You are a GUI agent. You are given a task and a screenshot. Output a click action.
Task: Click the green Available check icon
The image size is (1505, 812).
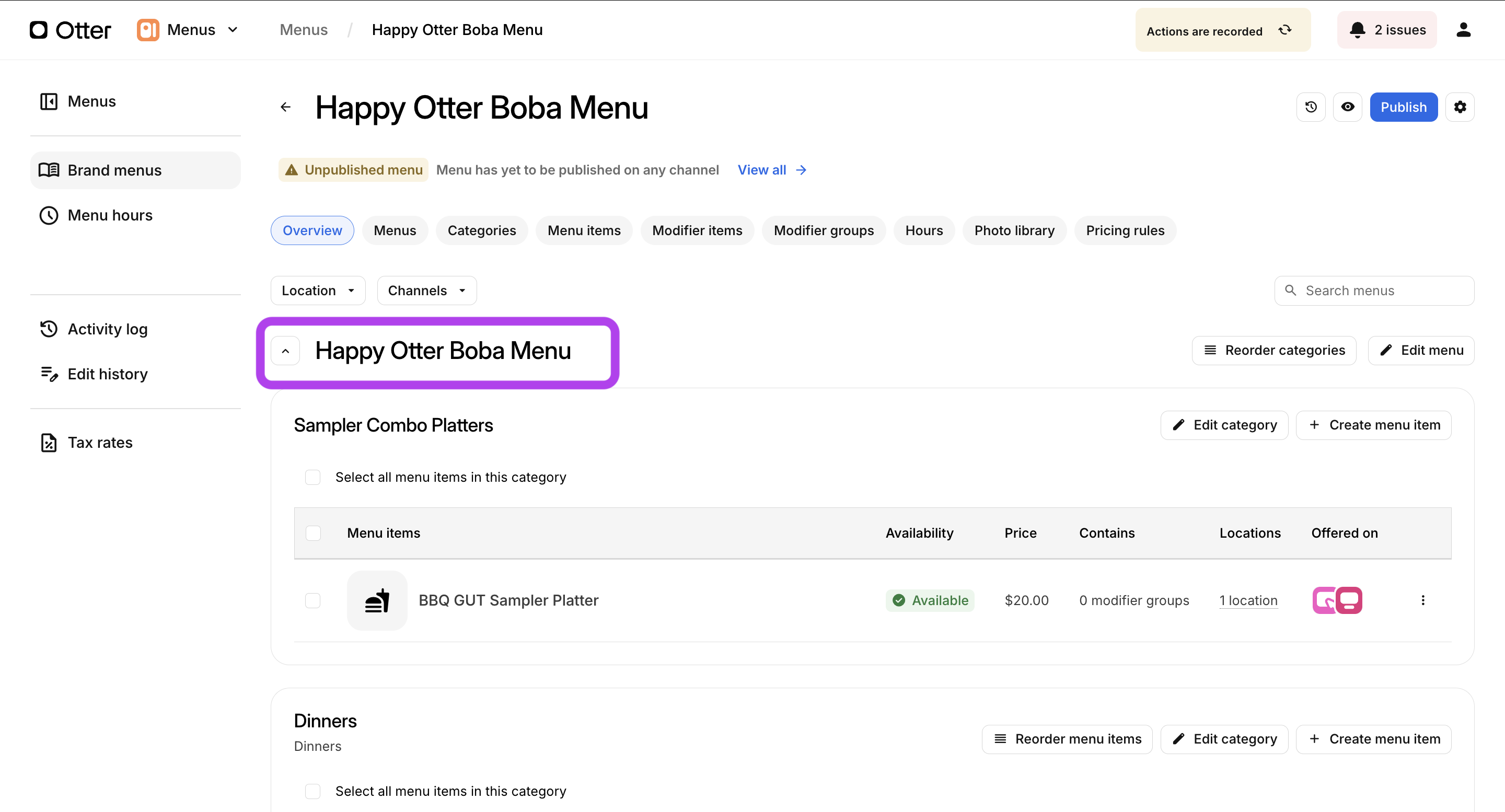pos(899,600)
